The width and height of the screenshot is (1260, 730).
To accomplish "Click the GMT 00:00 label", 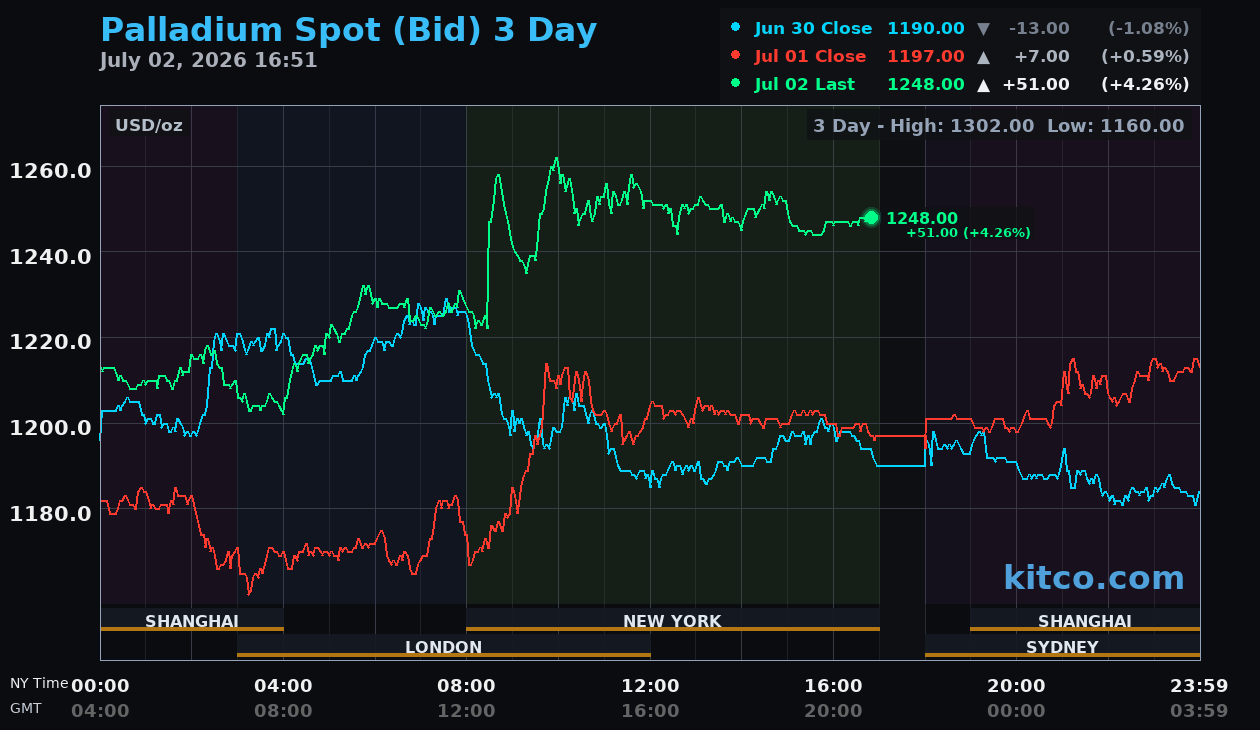I will coord(1016,711).
